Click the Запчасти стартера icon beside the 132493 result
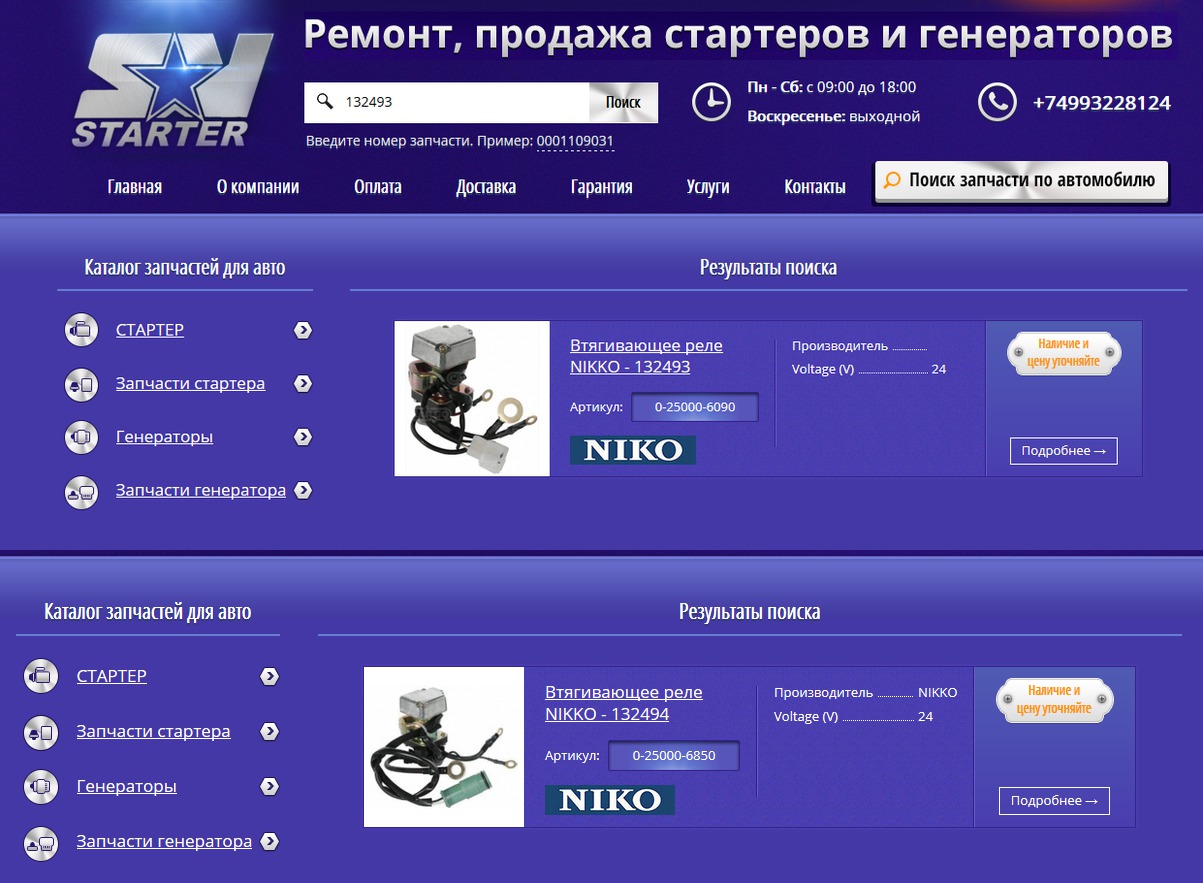The height and width of the screenshot is (883, 1203). (x=81, y=384)
